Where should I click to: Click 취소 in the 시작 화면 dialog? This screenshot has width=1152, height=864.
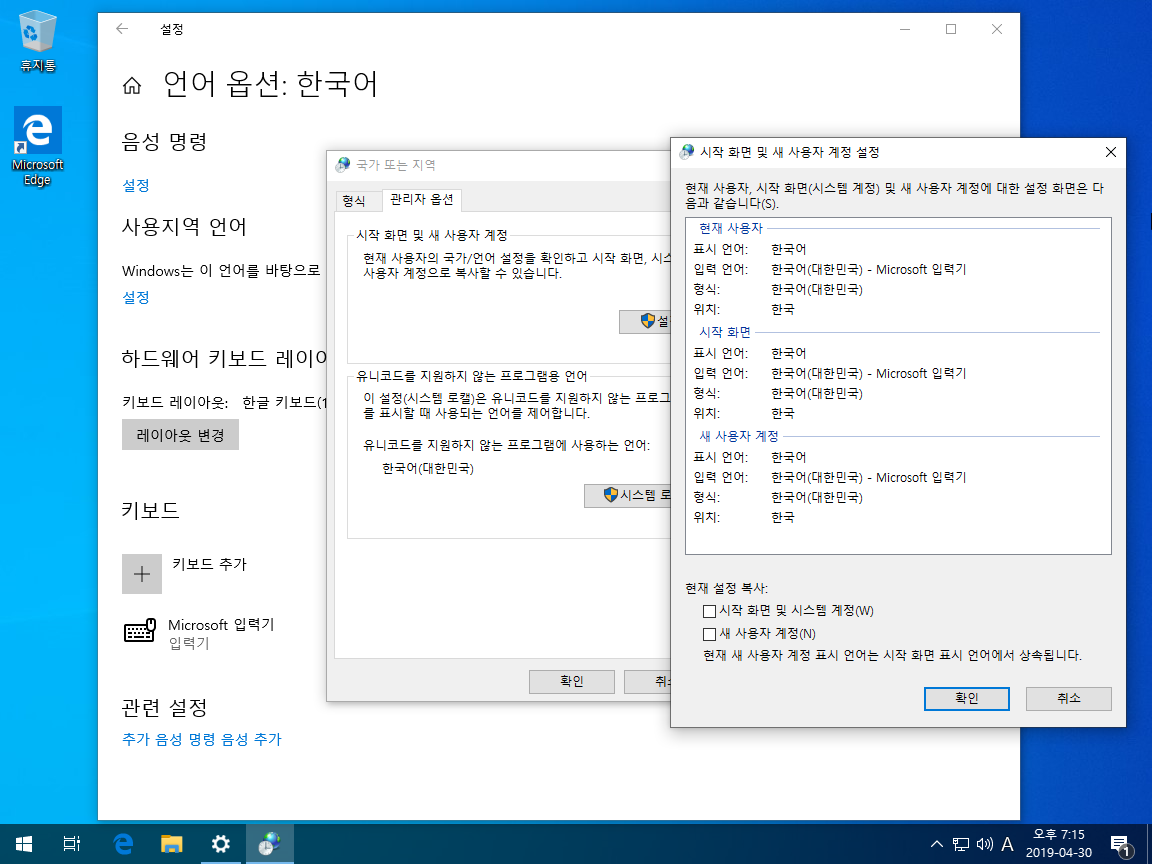(1068, 699)
